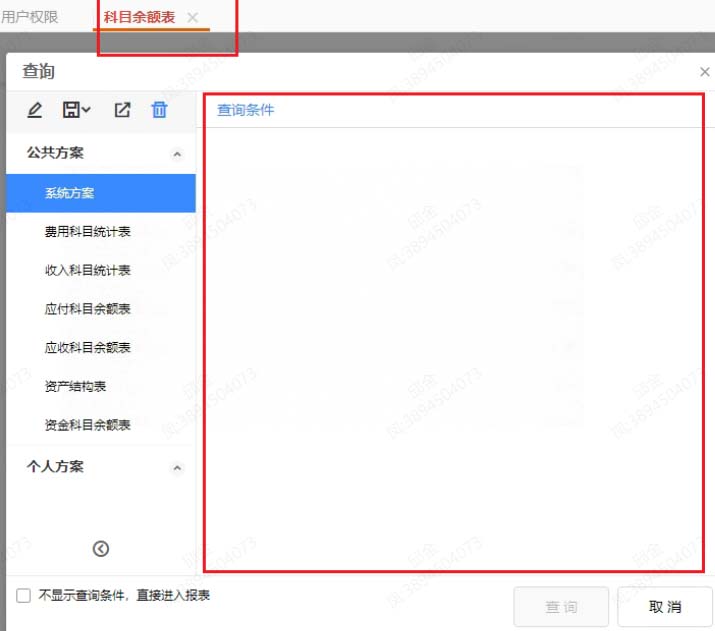Open the 查询条件 tab

click(x=245, y=110)
